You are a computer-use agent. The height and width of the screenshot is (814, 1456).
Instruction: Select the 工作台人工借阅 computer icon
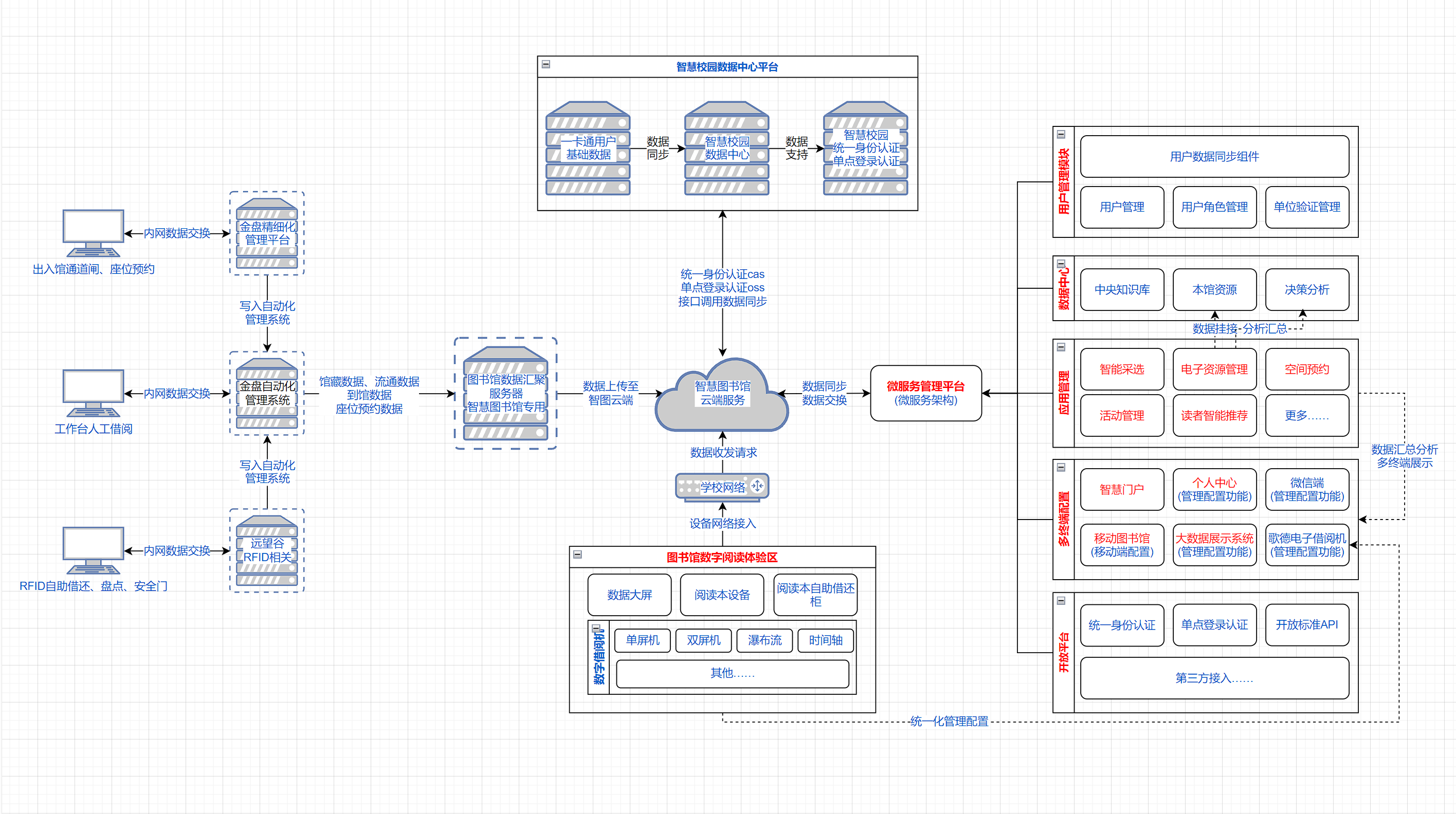93,393
